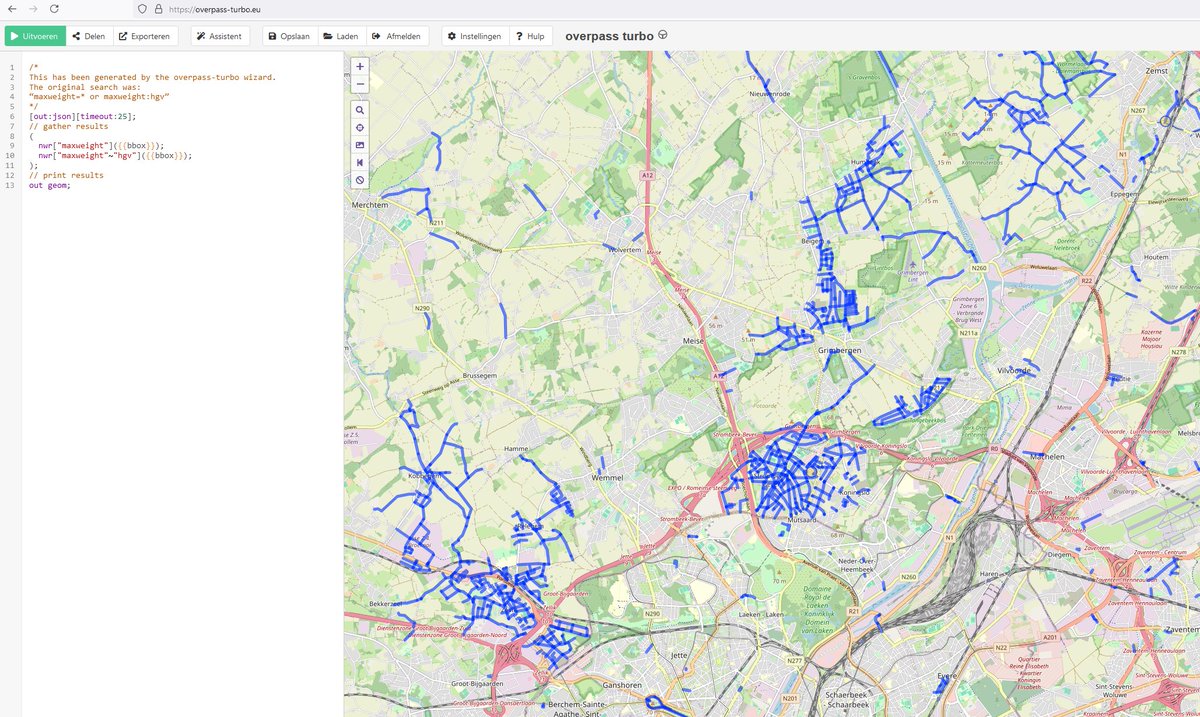The height and width of the screenshot is (717, 1200).
Task: Share the query via the Delen button
Action: [89, 35]
